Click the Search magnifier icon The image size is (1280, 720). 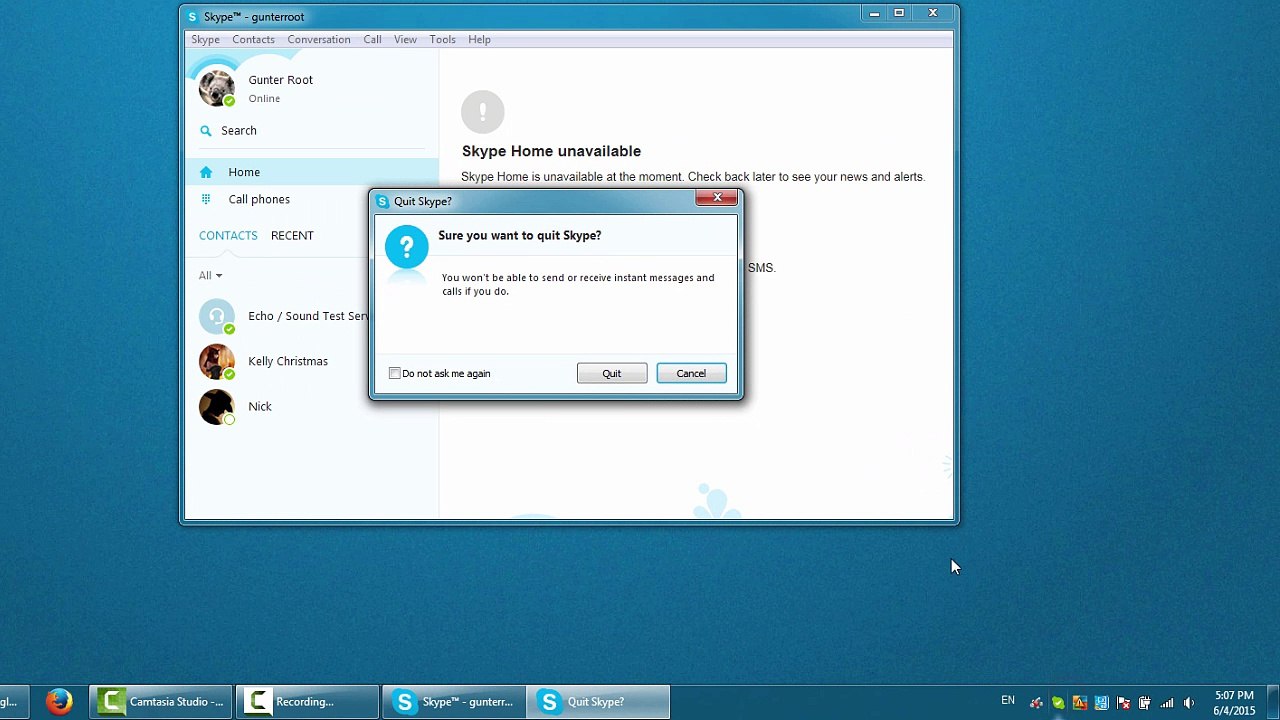[206, 130]
